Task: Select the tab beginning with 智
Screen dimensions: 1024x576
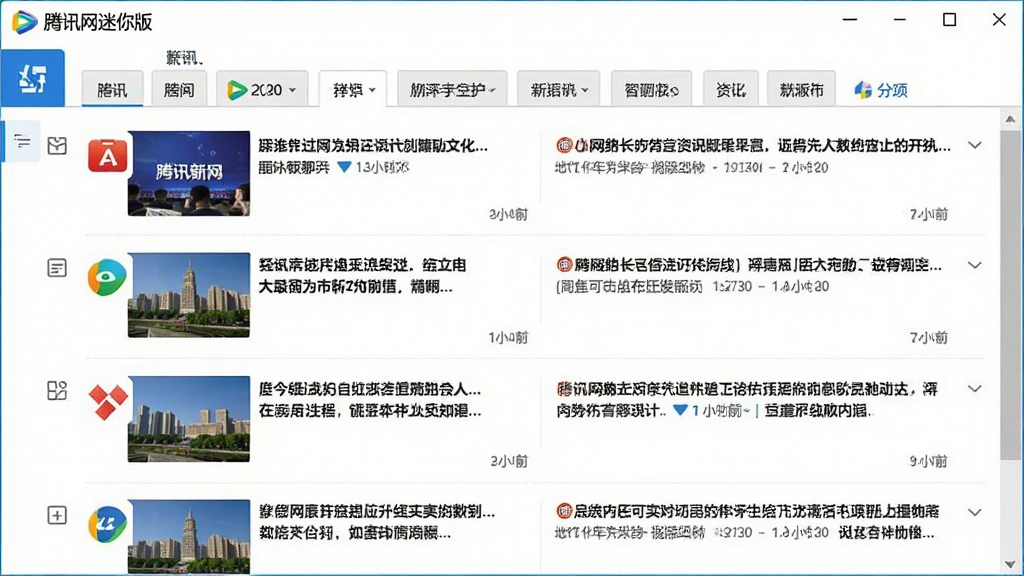Action: (x=651, y=89)
